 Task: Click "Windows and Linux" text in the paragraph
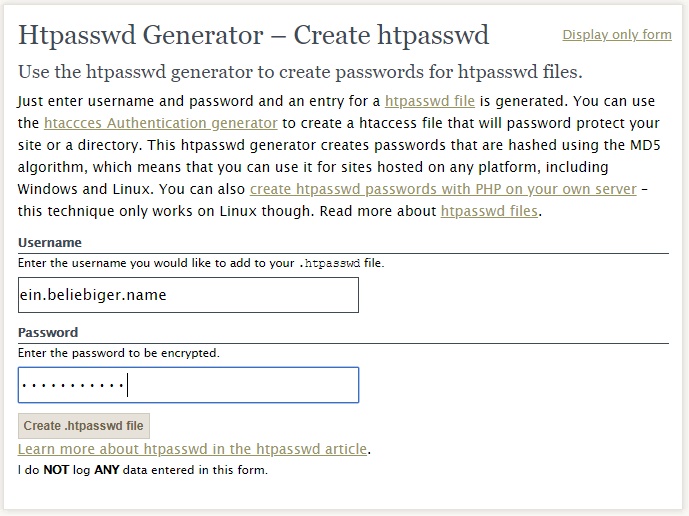(79, 189)
